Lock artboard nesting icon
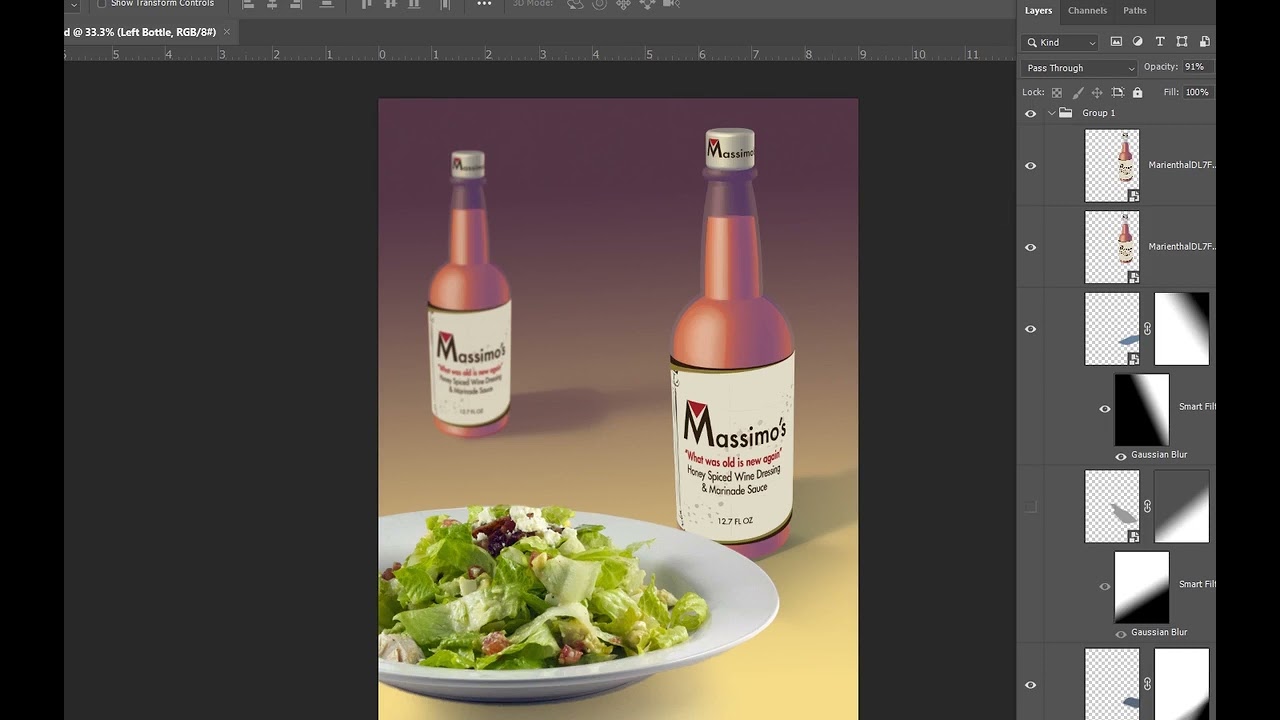Image resolution: width=1280 pixels, height=720 pixels. click(x=1117, y=92)
